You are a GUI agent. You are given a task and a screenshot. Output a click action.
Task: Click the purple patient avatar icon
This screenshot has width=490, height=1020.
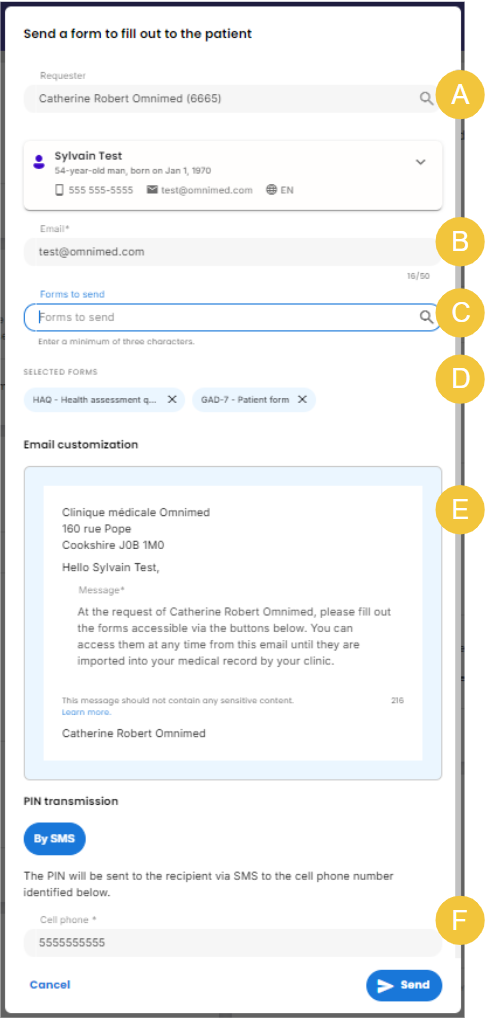[x=38, y=161]
